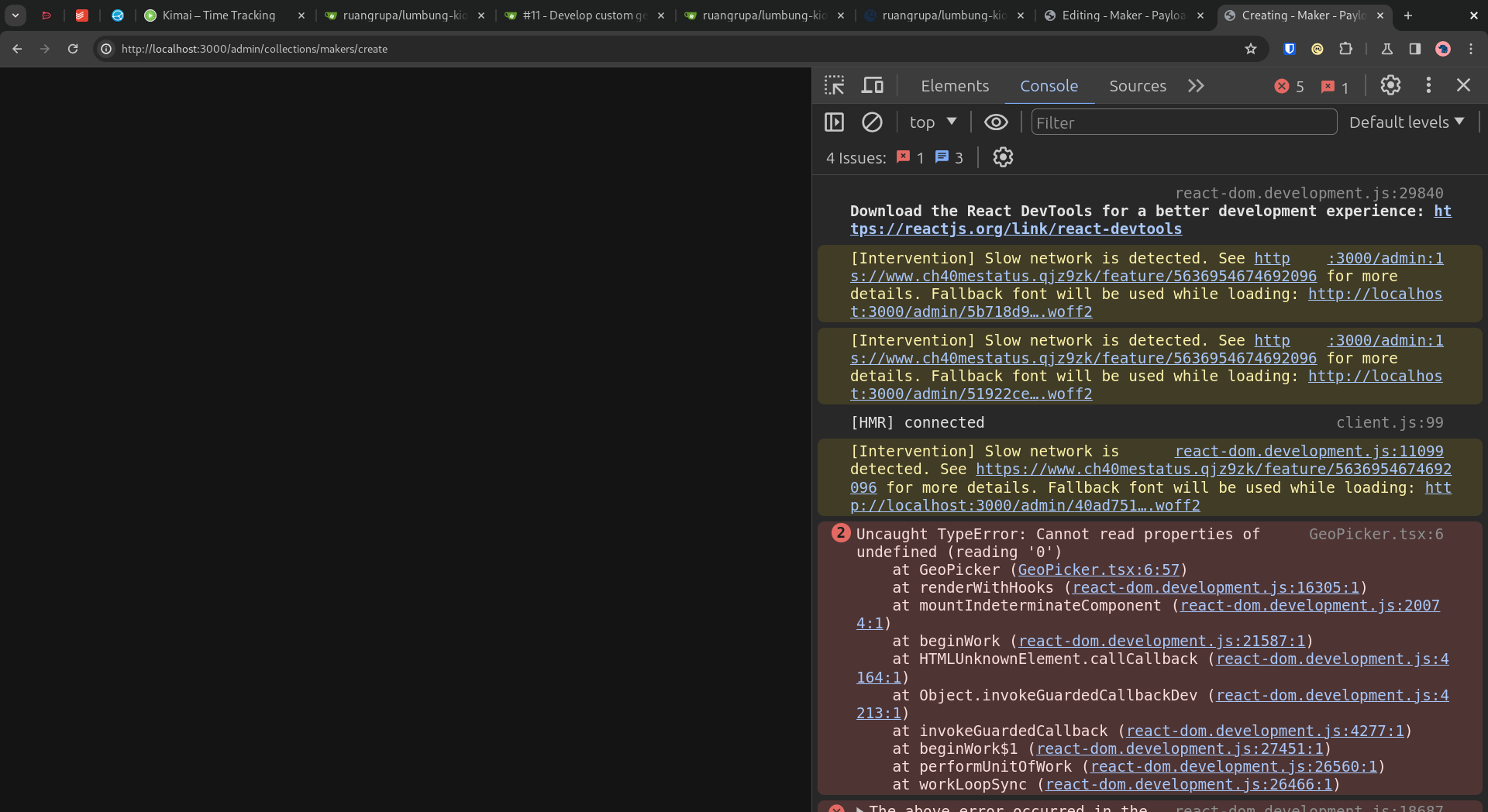1488x812 pixels.
Task: Open the Default levels dropdown
Action: pos(1406,122)
